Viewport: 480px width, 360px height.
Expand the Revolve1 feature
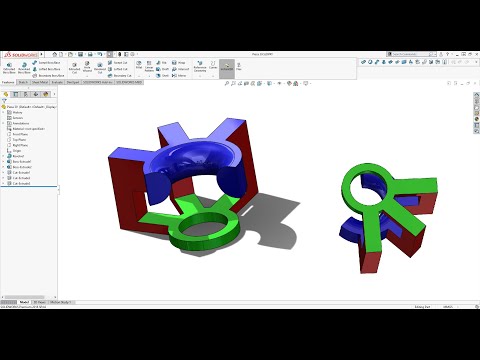(4, 156)
